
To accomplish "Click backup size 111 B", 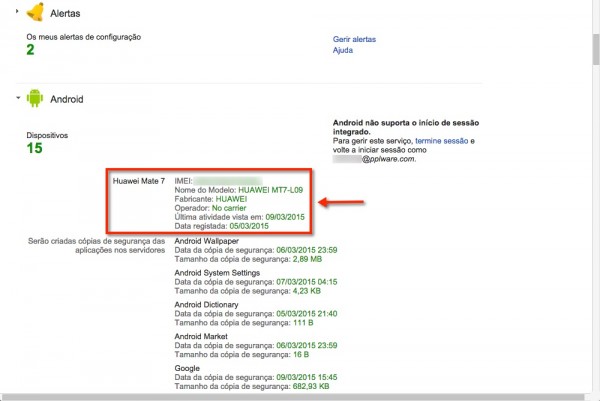I will point(303,323).
